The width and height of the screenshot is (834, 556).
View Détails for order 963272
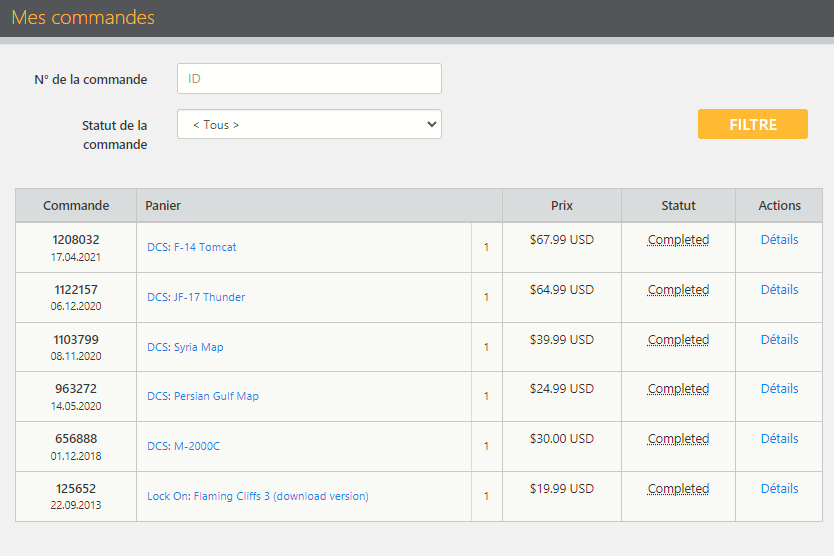(779, 388)
